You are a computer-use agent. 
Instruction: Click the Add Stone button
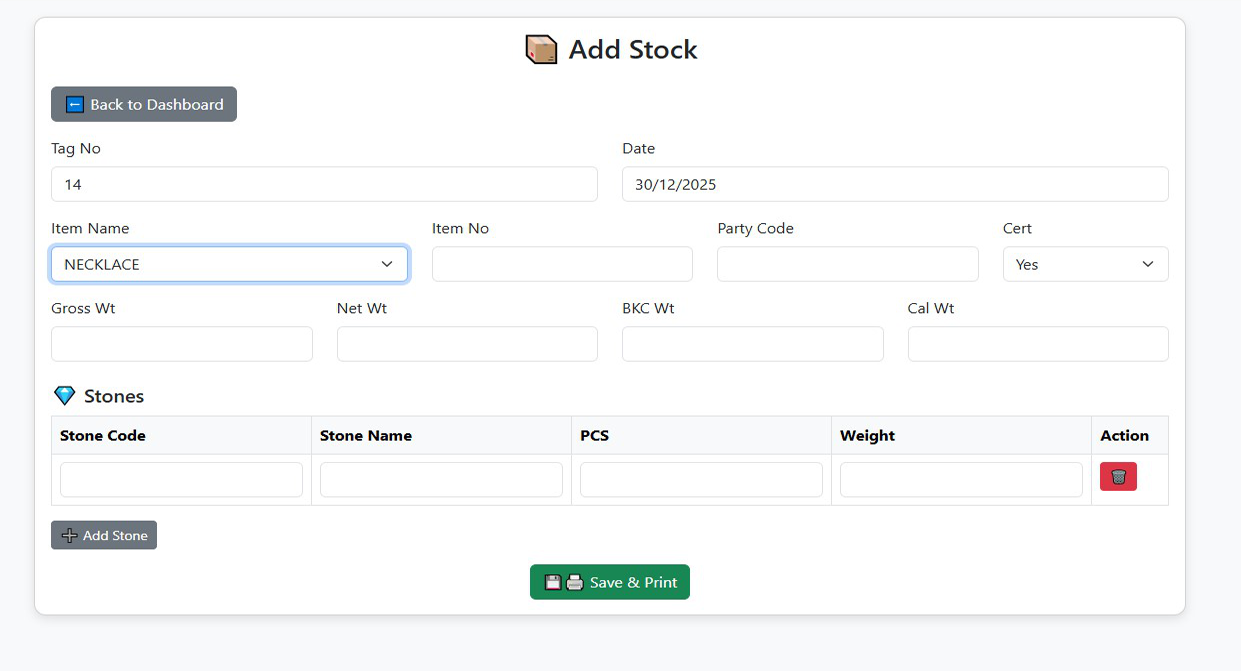point(104,535)
